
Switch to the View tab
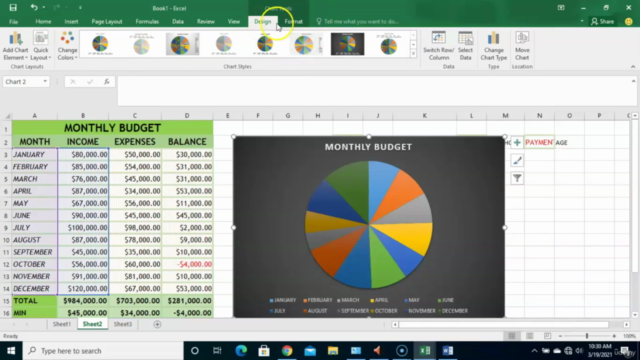point(234,22)
